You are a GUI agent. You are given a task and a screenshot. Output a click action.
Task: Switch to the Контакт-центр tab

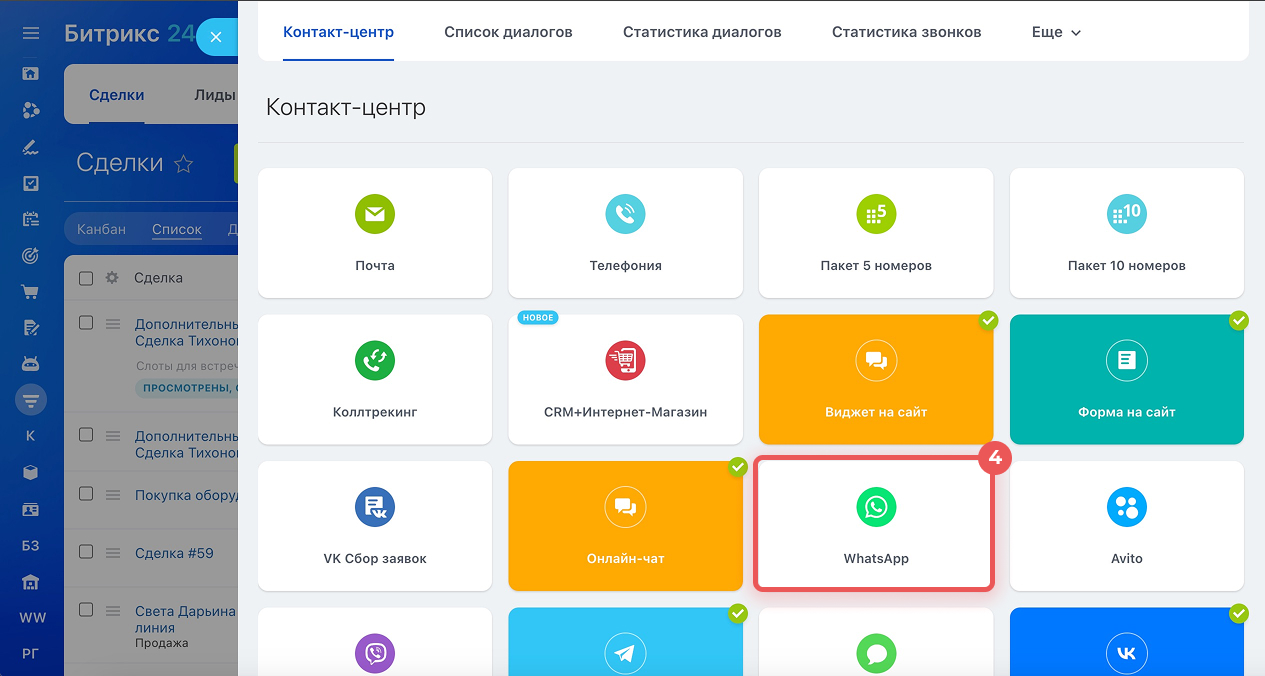(x=338, y=32)
